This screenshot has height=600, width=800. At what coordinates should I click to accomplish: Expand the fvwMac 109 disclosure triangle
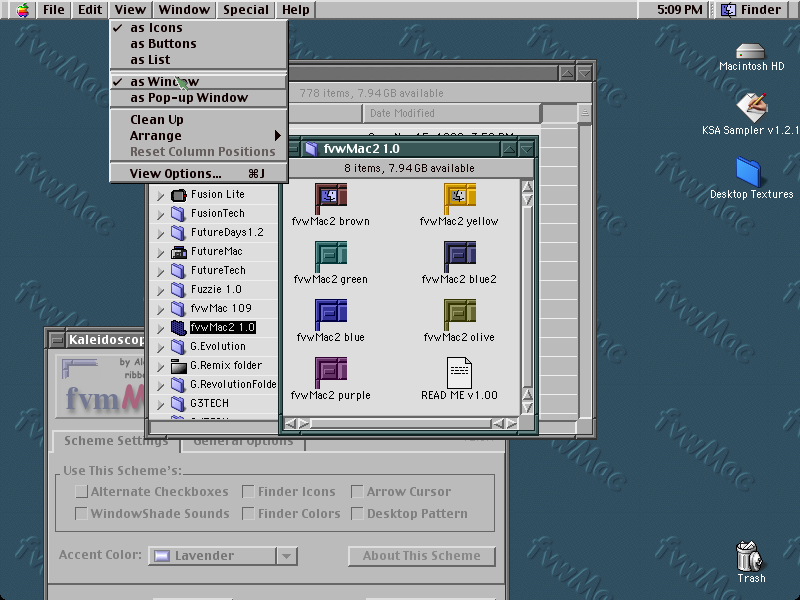pyautogui.click(x=160, y=309)
